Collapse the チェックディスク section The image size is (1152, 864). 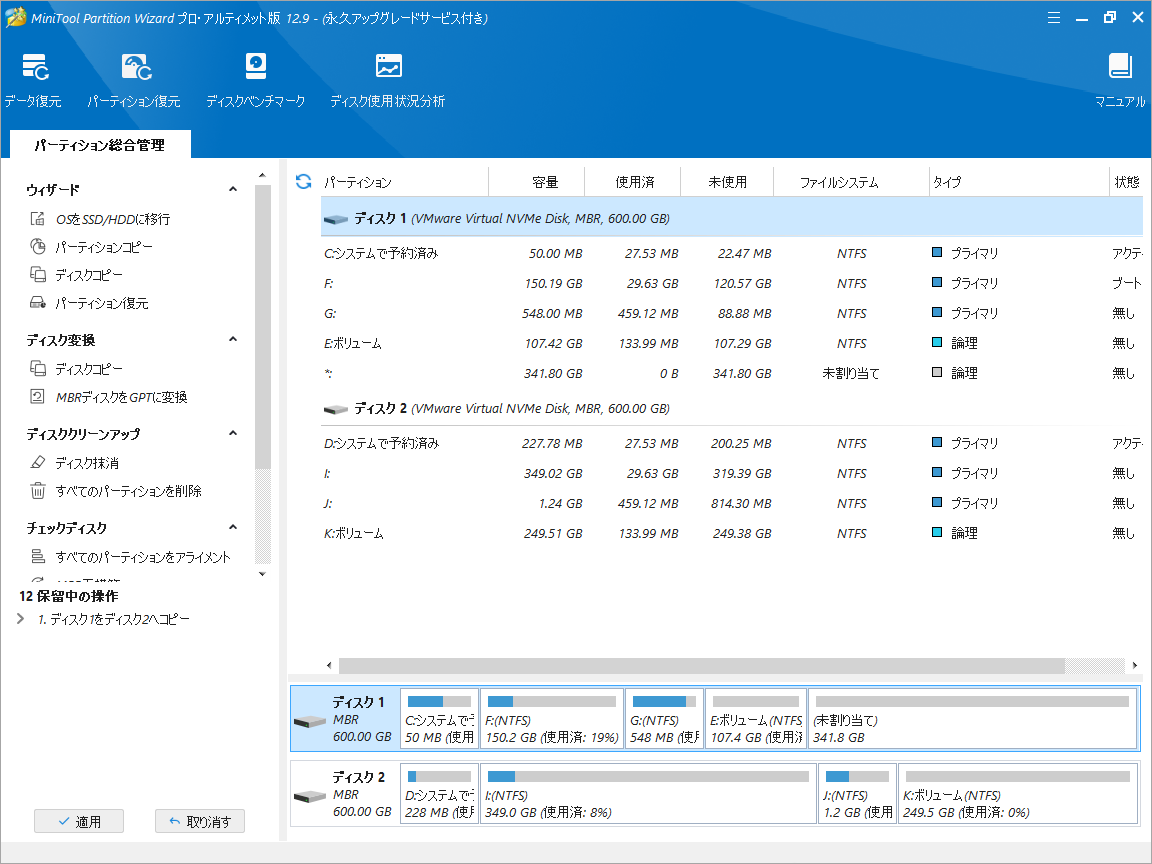[x=233, y=528]
